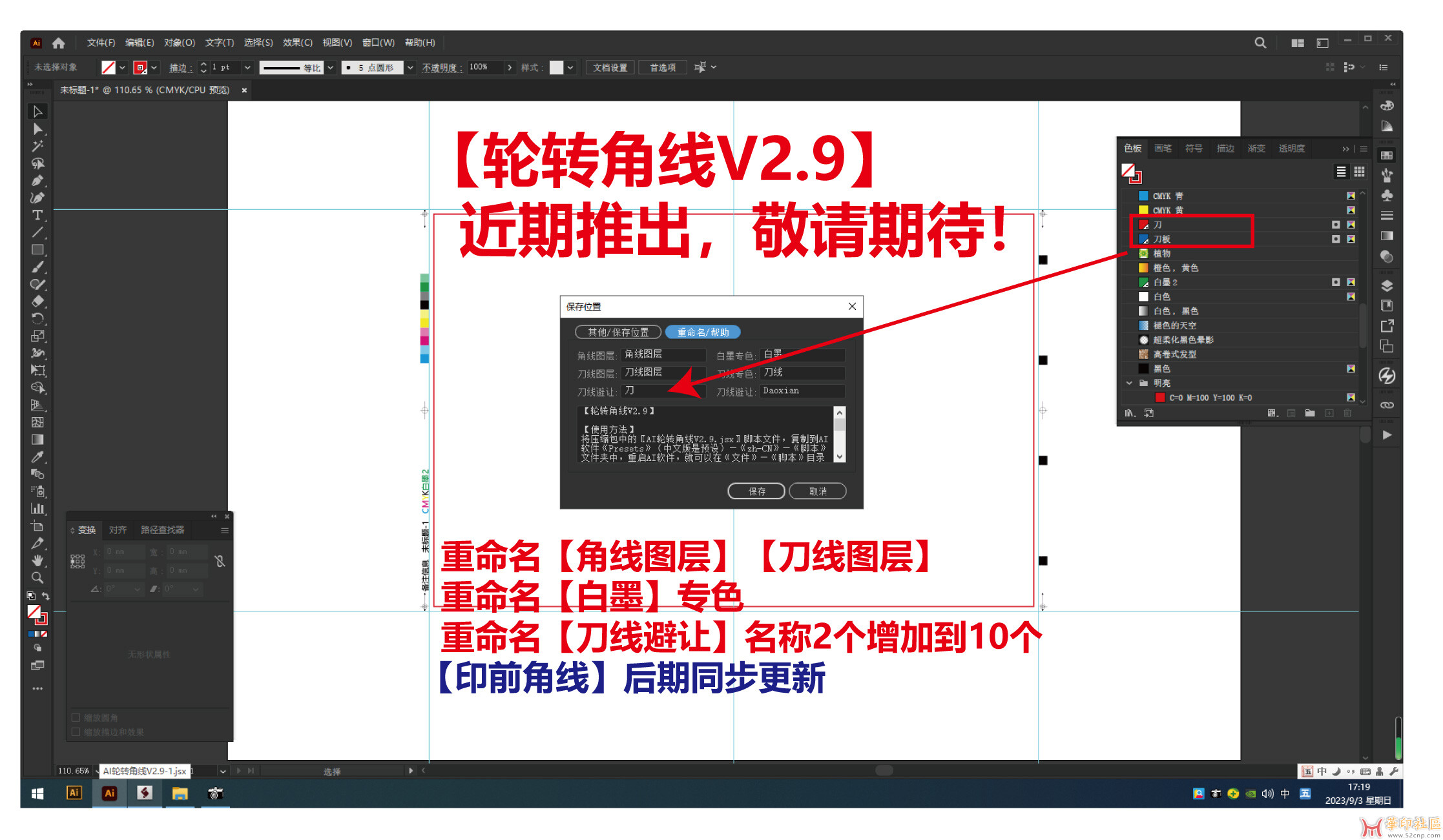Select the Paintbrush tool
The image size is (1443, 840).
pos(37,267)
